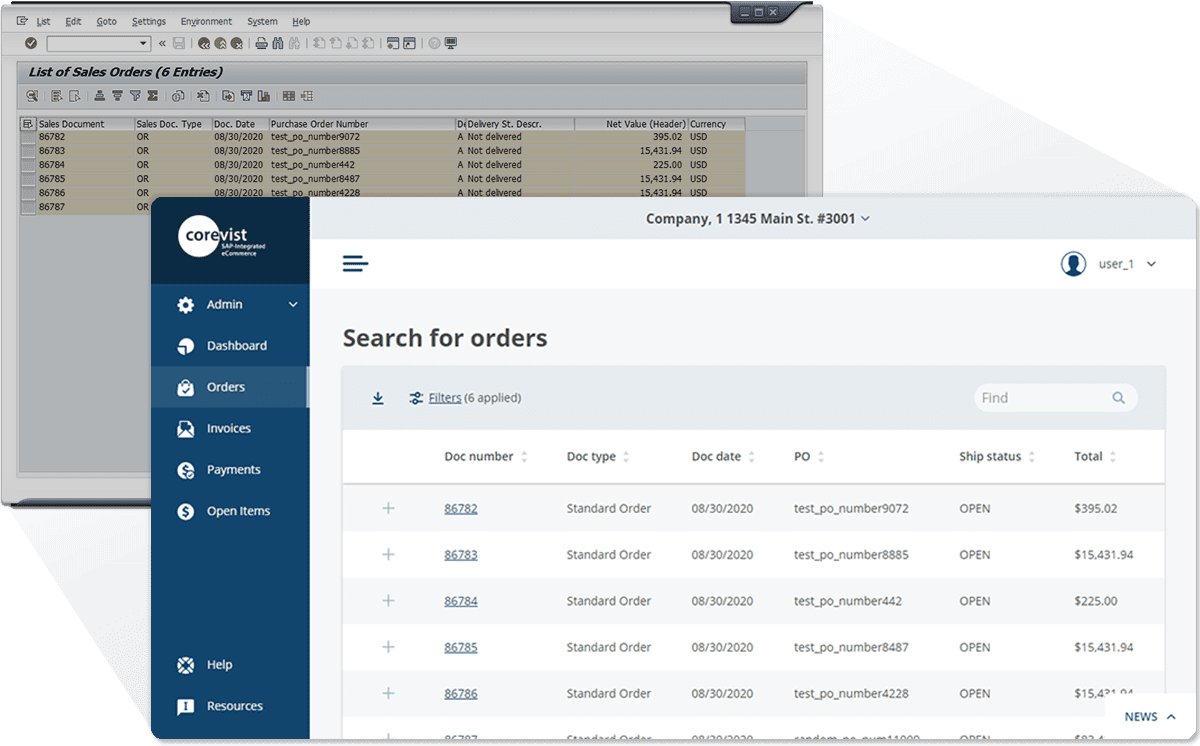The image size is (1200, 746).
Task: Open Invoices in Corevist sidebar
Action: (x=230, y=428)
